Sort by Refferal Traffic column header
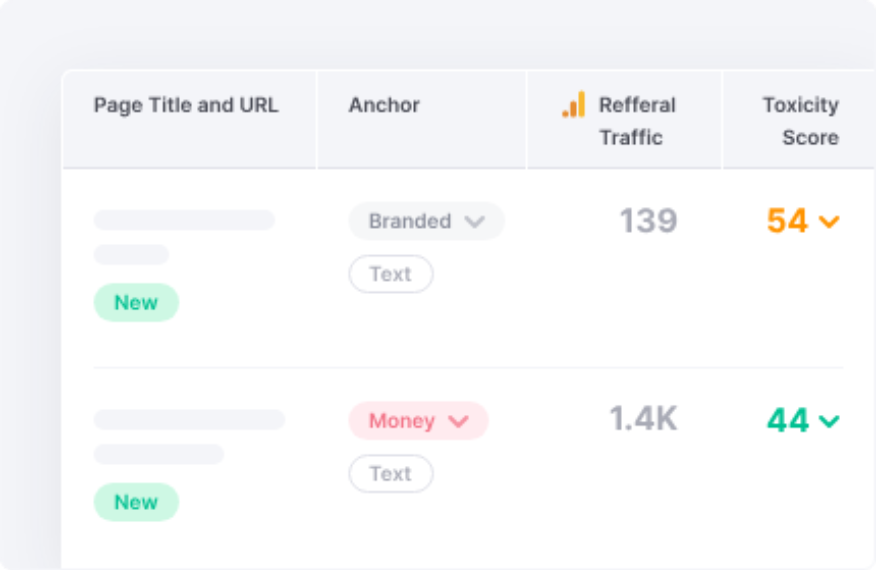 click(x=637, y=121)
